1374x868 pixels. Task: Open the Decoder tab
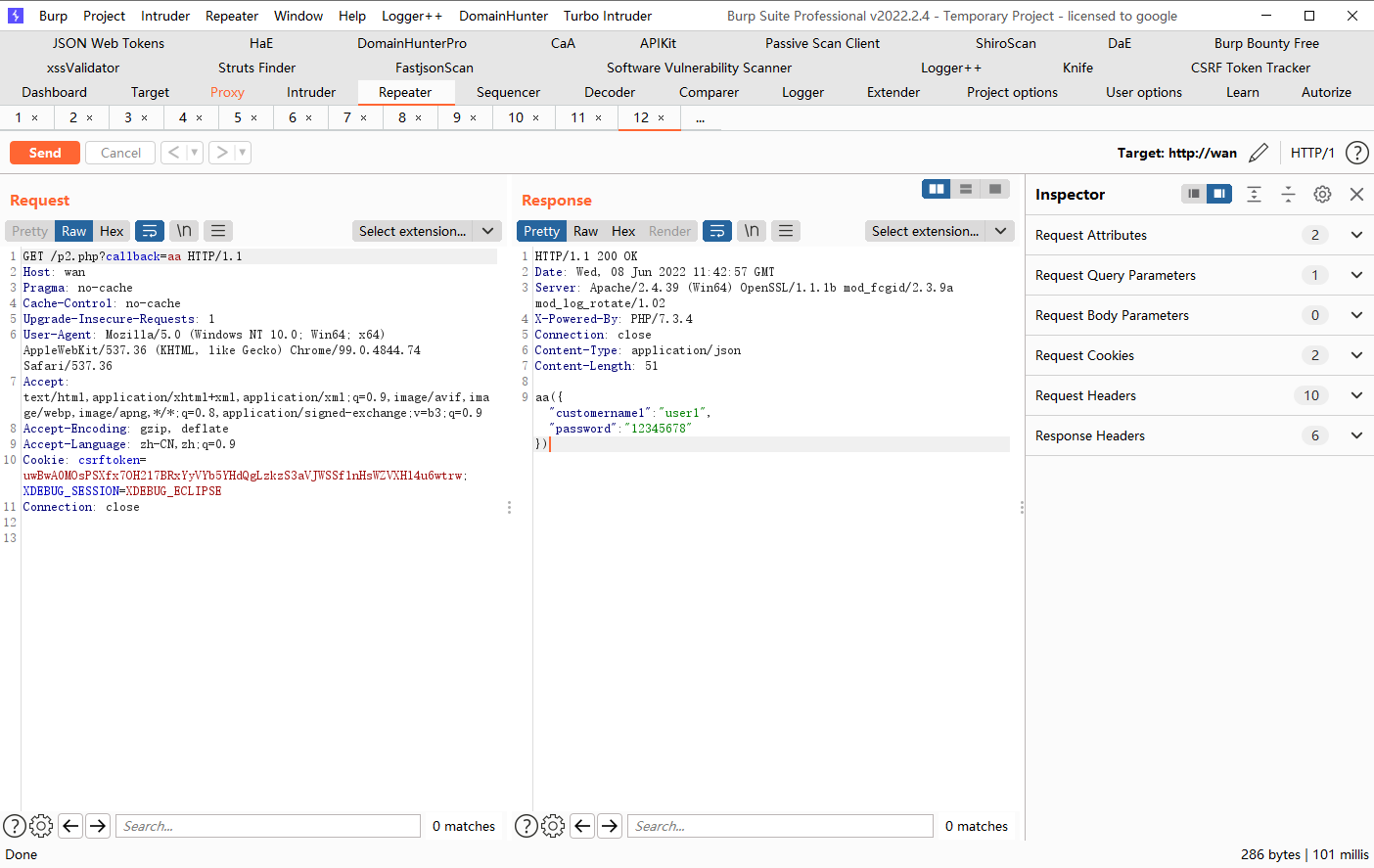point(610,92)
